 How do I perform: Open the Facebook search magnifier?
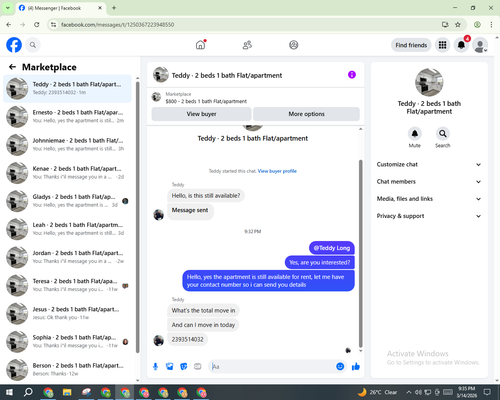(33, 45)
